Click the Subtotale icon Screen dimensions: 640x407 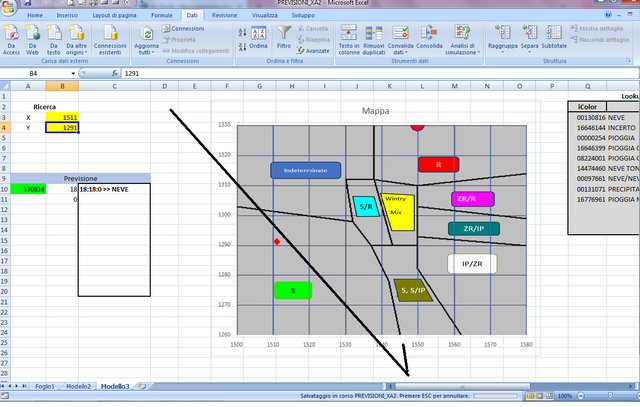(x=554, y=38)
